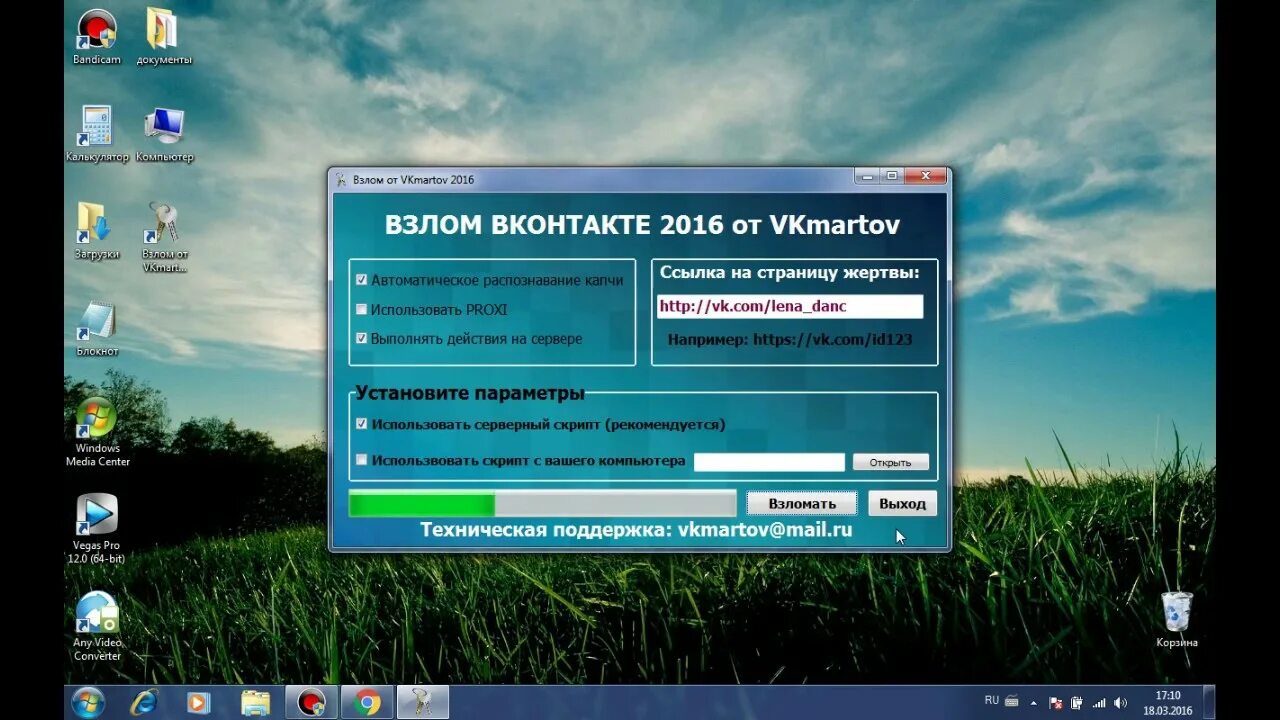Toggle Выполнять действия на сервере checkbox
This screenshot has height=720, width=1280.
[x=362, y=338]
